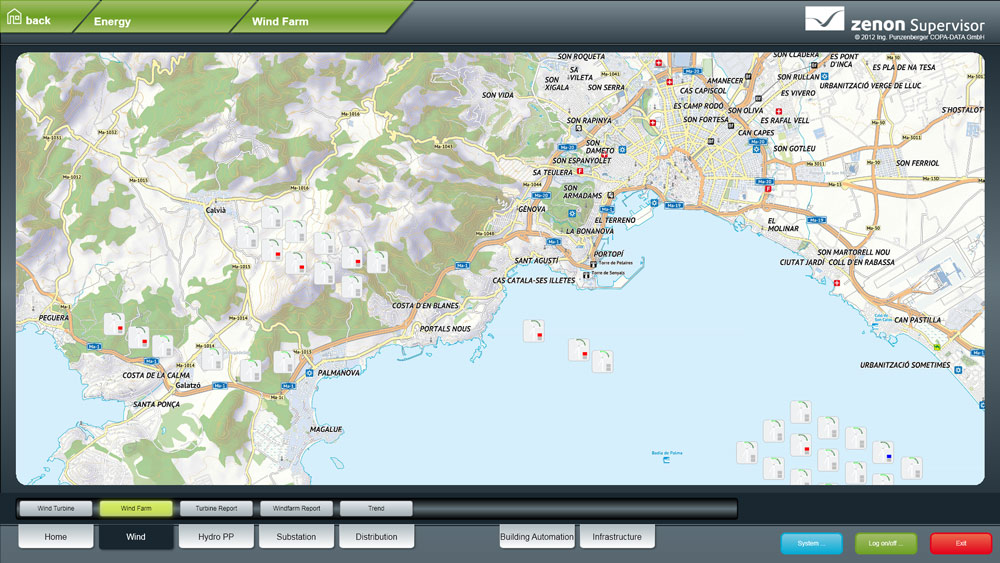Open the Windfarm Report tab
The image size is (1000, 563).
coord(296,508)
